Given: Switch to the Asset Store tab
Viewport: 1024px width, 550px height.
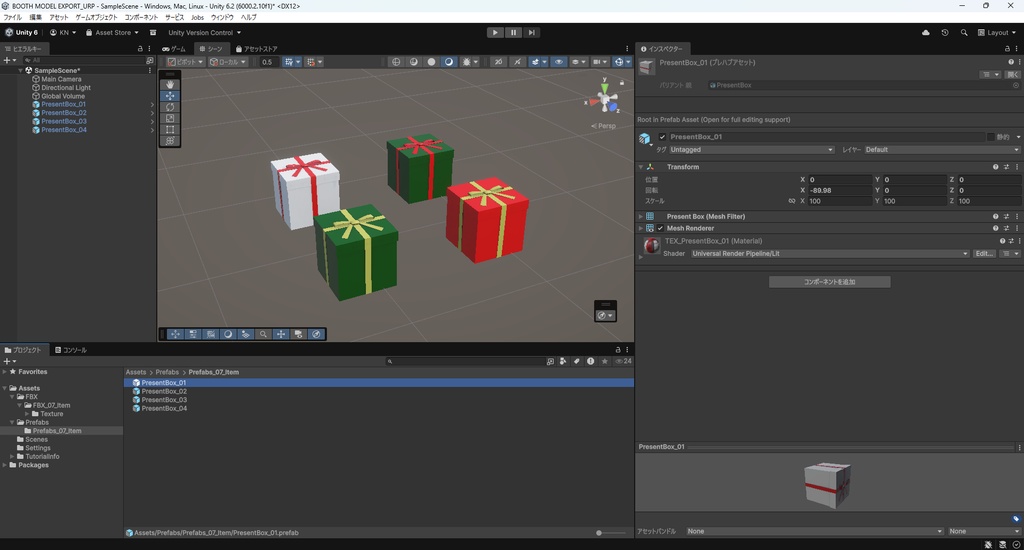Looking at the screenshot, I should coord(257,49).
